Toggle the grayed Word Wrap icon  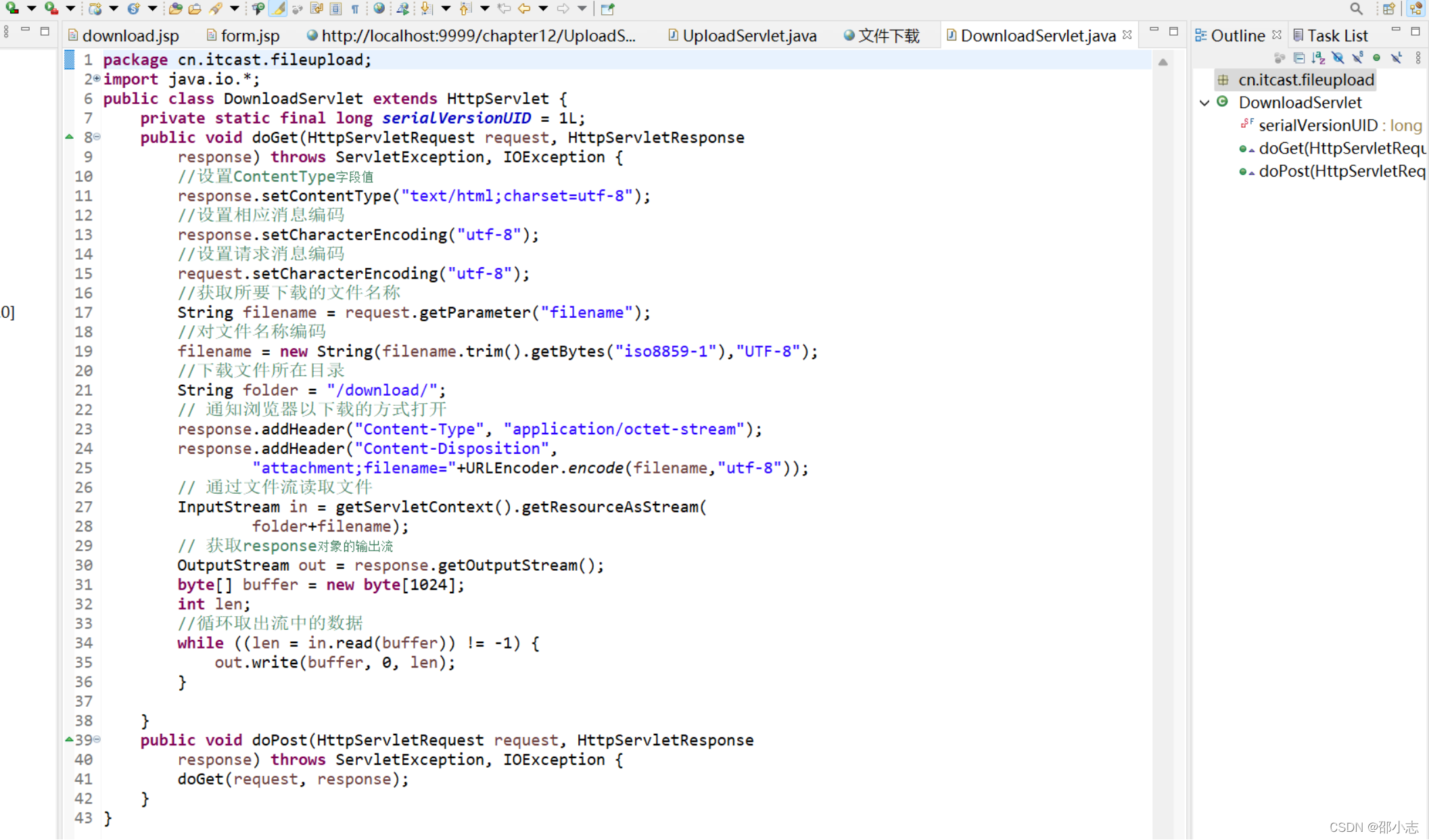[297, 9]
